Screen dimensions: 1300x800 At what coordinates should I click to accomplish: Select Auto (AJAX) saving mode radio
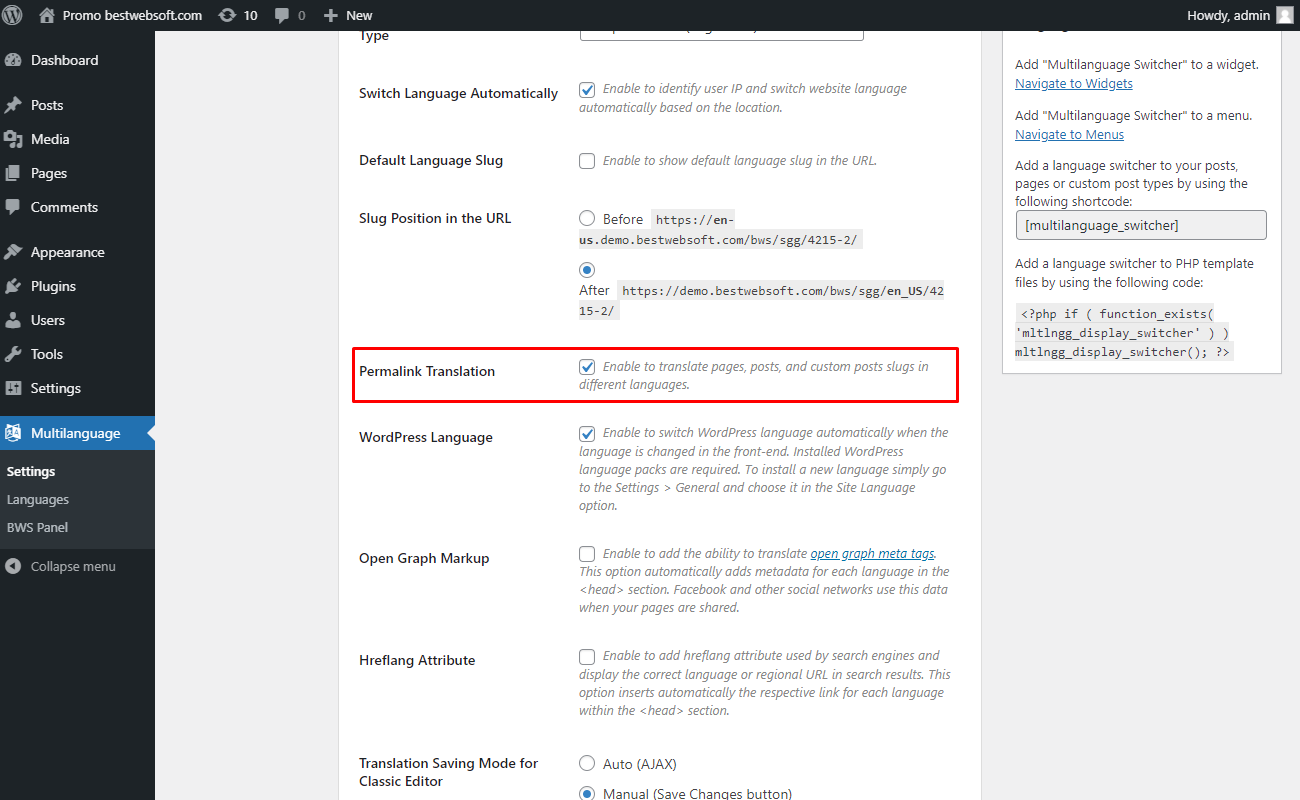[x=587, y=763]
